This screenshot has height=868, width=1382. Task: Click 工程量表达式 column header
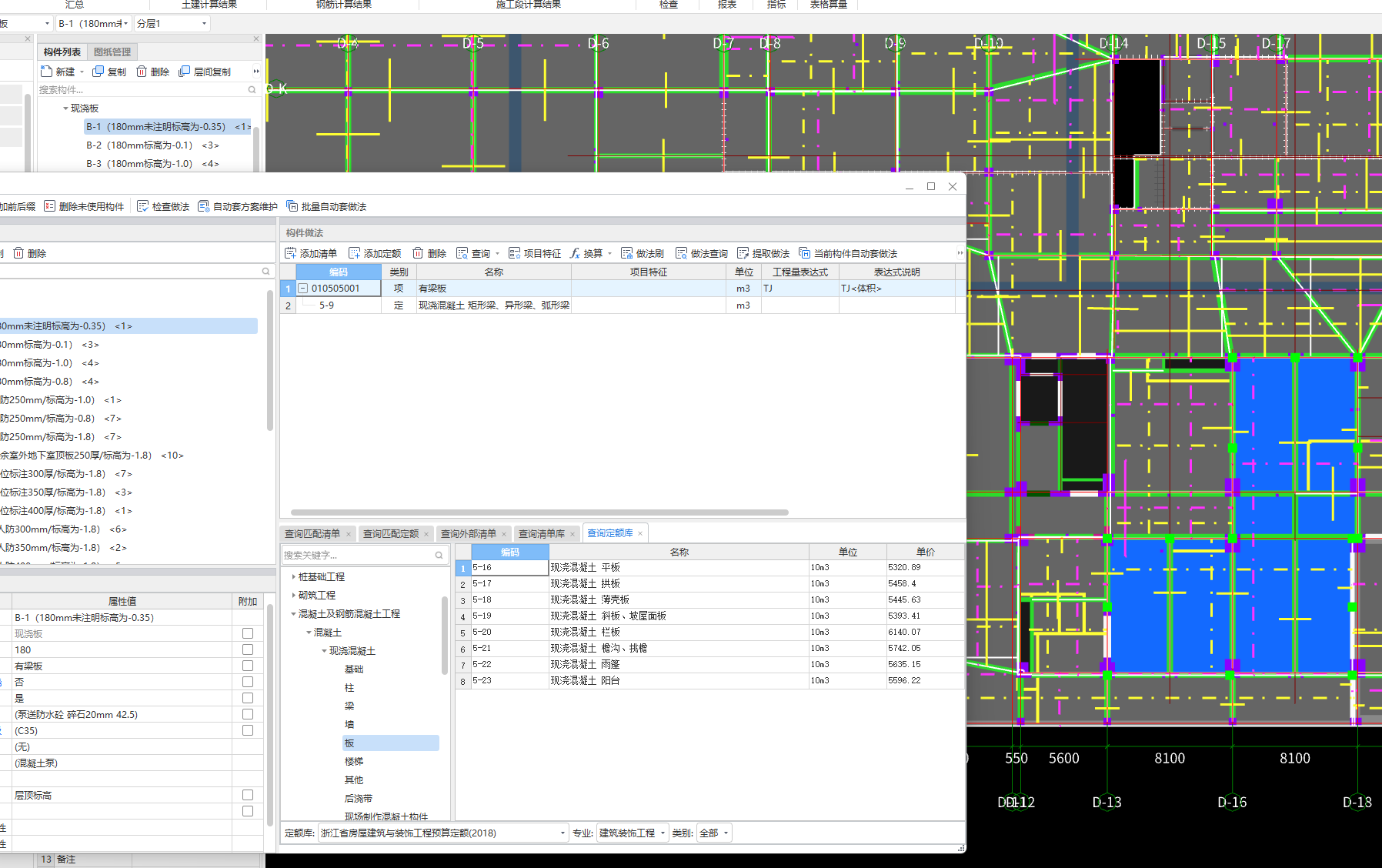(800, 272)
